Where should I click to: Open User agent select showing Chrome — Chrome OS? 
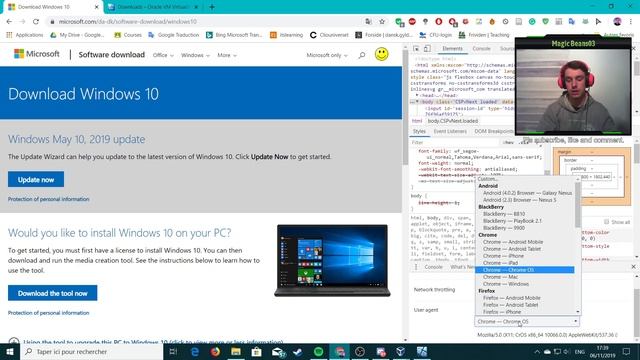pos(527,322)
